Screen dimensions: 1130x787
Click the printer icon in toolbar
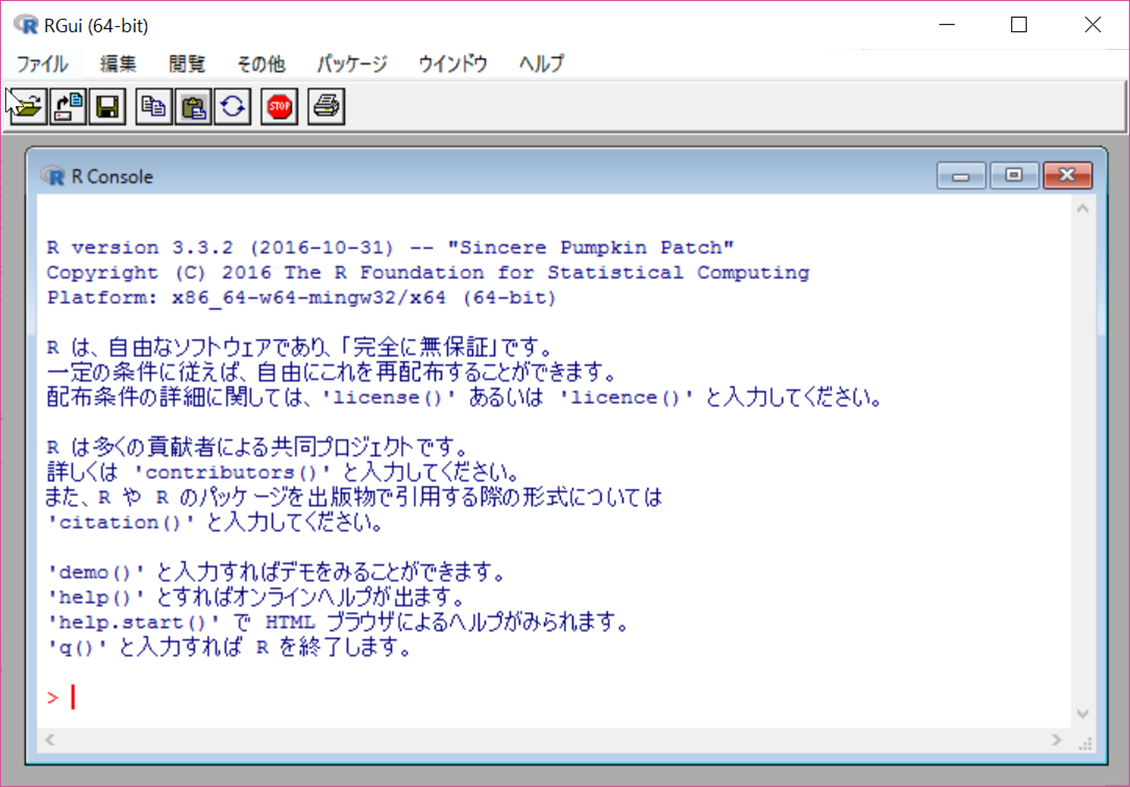click(x=326, y=106)
